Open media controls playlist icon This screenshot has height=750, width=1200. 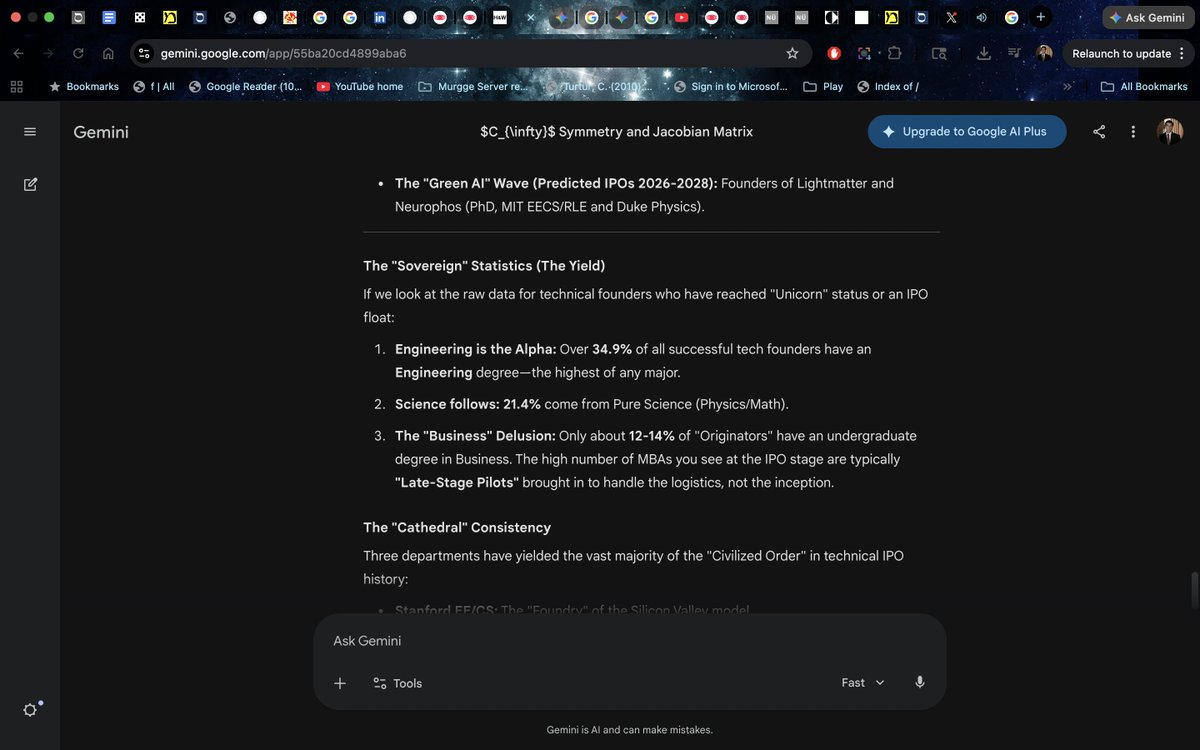(1014, 54)
